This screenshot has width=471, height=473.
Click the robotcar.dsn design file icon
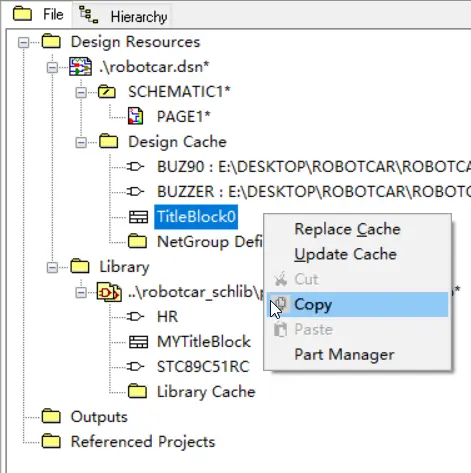click(x=80, y=66)
